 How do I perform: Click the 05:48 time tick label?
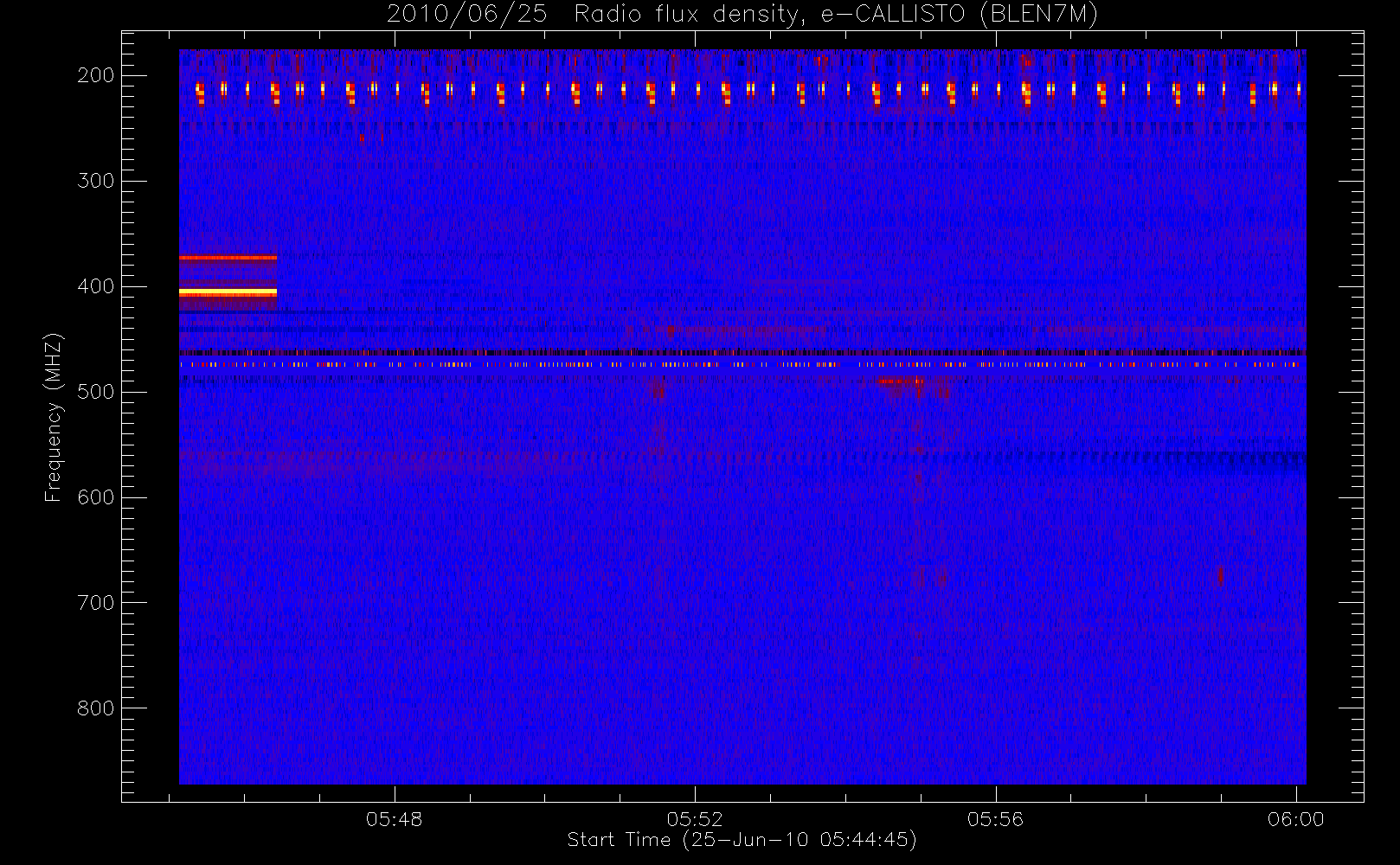pos(394,819)
